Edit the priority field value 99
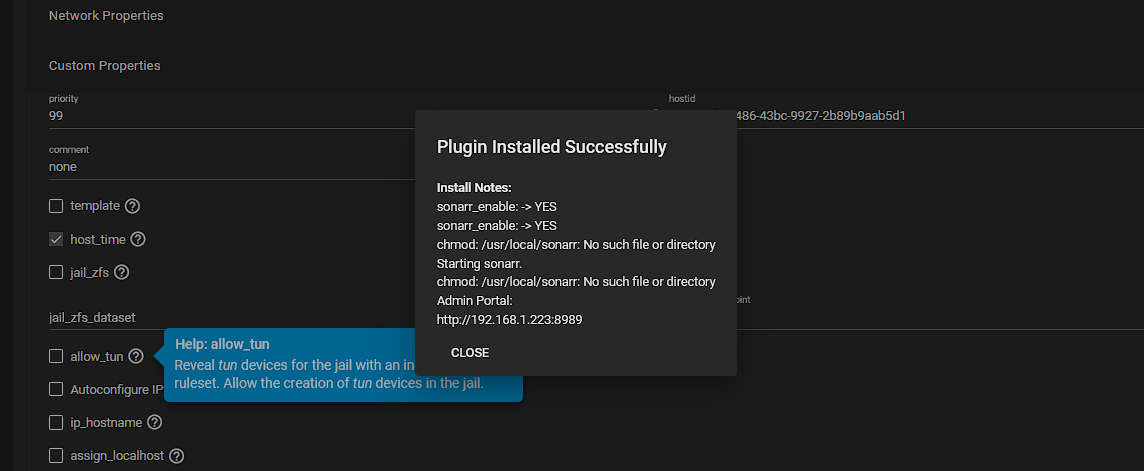Viewport: 1144px width, 471px height. [x=231, y=116]
